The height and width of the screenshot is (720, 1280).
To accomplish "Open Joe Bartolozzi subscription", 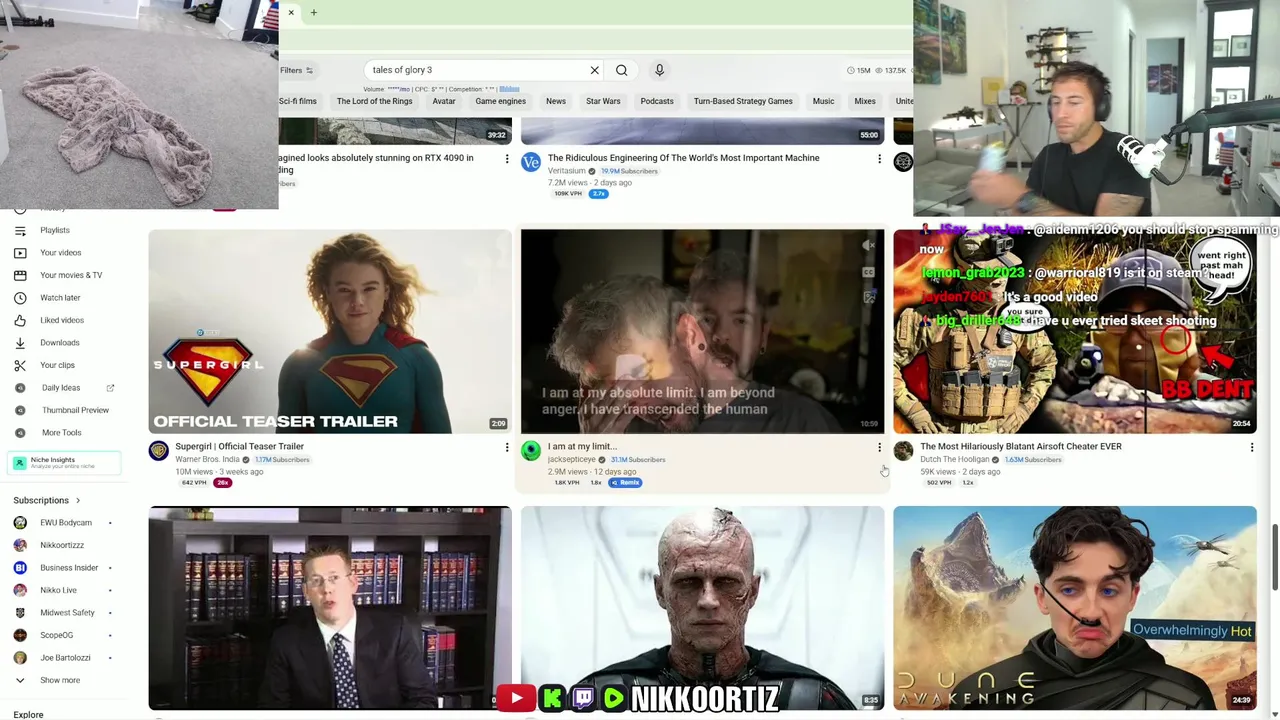I will (65, 658).
